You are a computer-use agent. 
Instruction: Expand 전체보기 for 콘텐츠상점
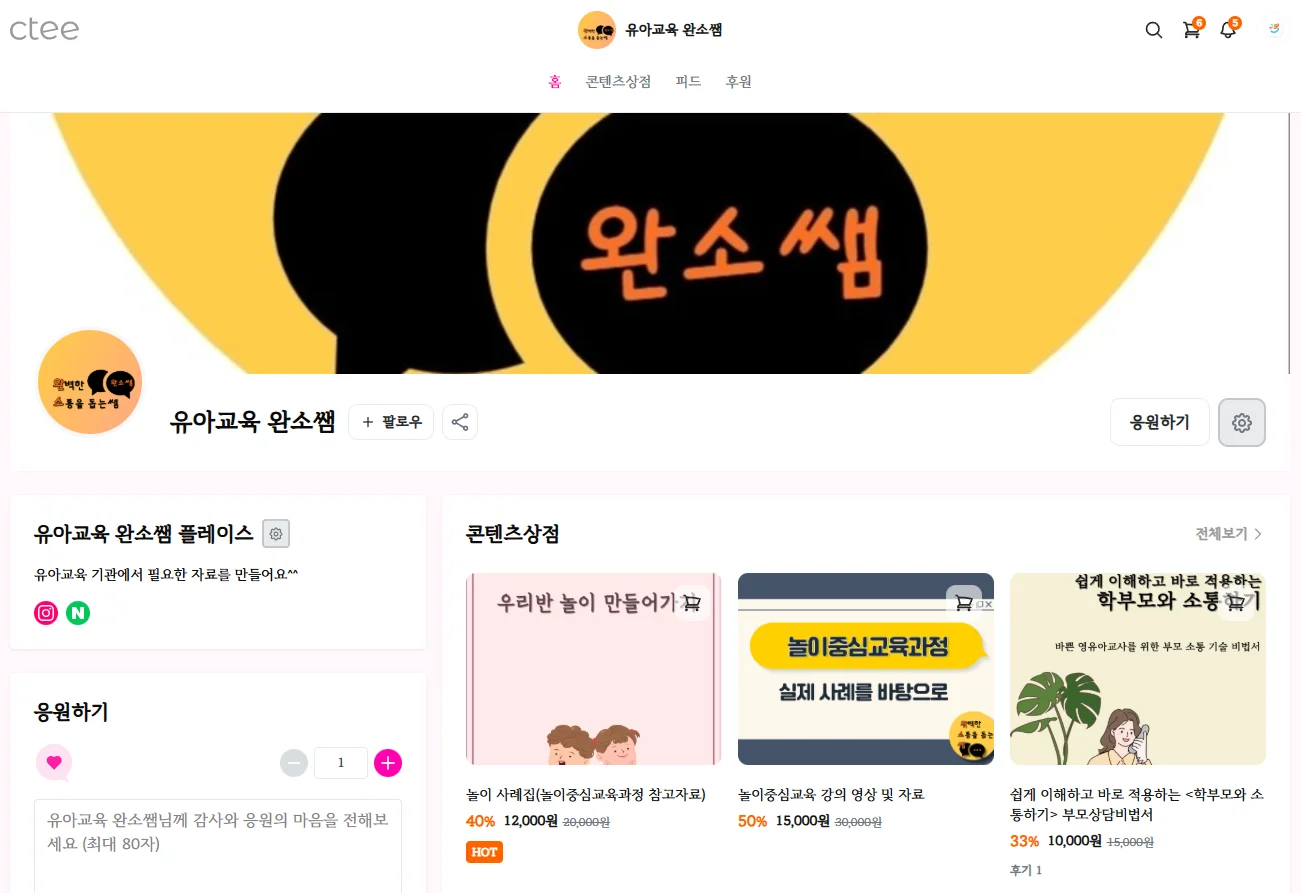tap(1229, 534)
